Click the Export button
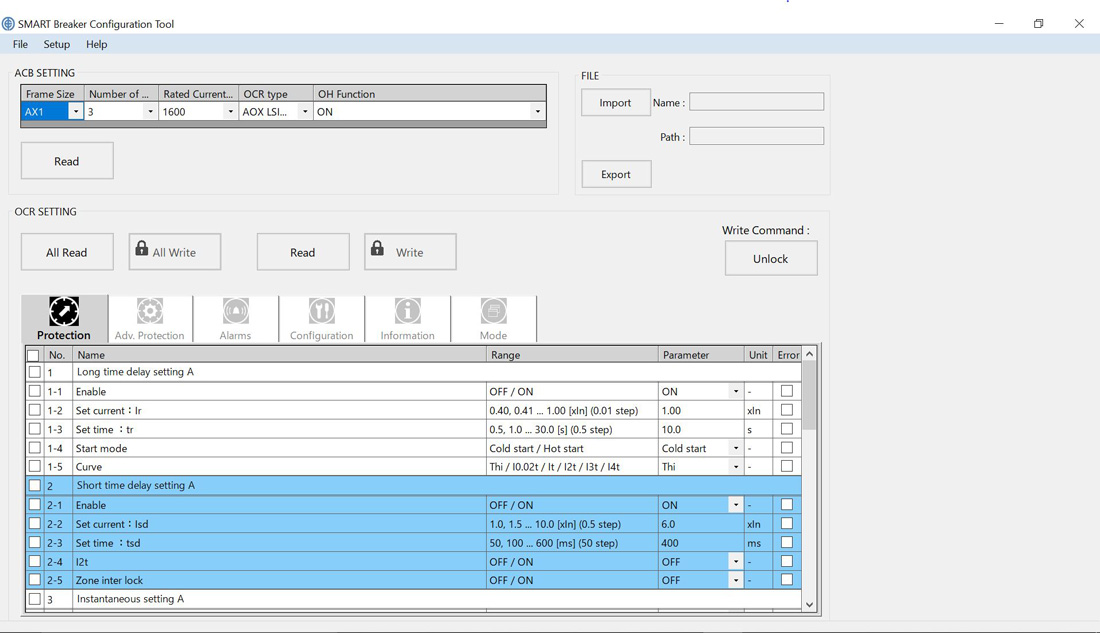The width and height of the screenshot is (1100, 633). (x=616, y=174)
